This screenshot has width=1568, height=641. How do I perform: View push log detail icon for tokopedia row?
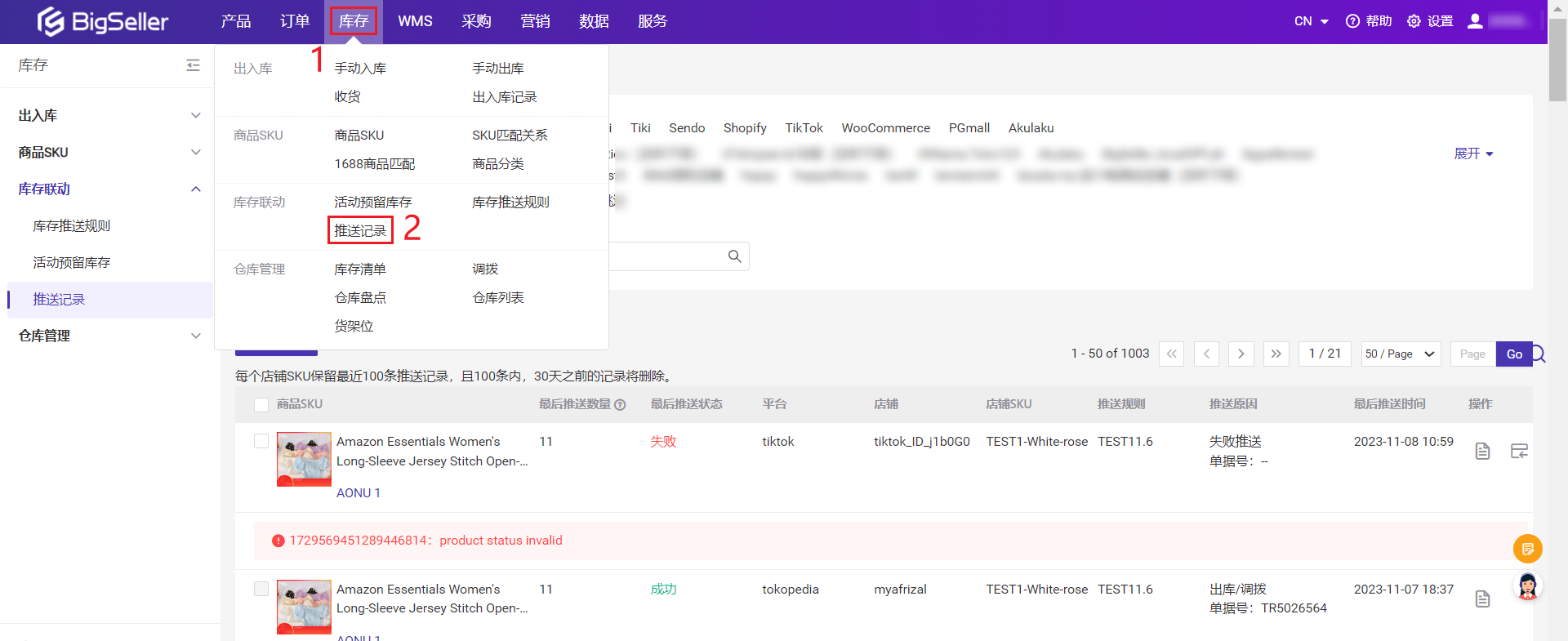tap(1483, 599)
